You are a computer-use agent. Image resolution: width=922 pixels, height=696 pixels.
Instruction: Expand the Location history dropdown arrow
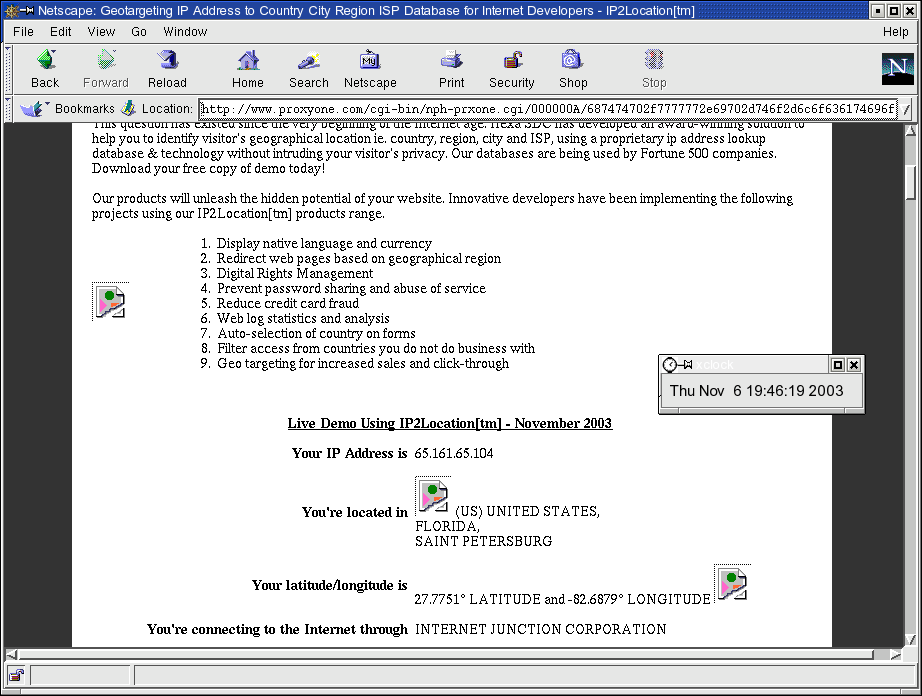[x=906, y=109]
